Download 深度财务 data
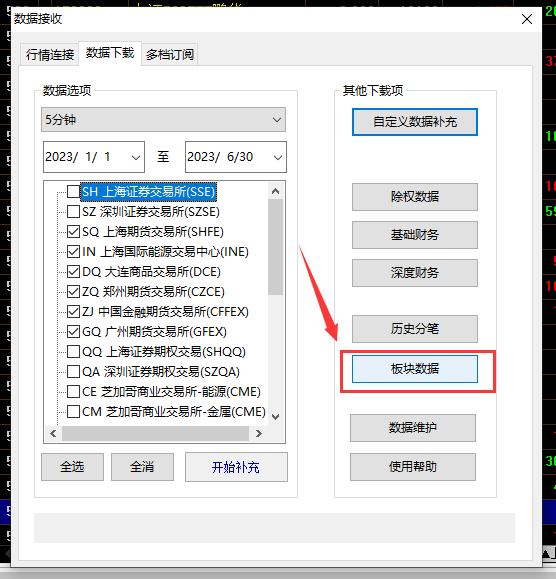The width and height of the screenshot is (556, 579). coord(415,273)
